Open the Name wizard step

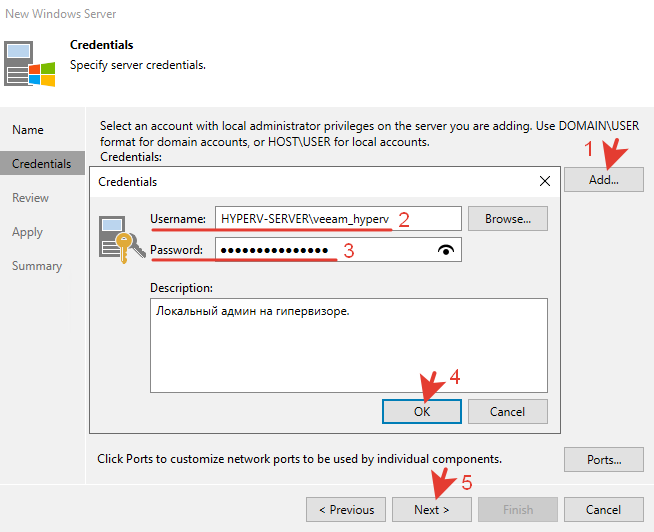coord(28,130)
